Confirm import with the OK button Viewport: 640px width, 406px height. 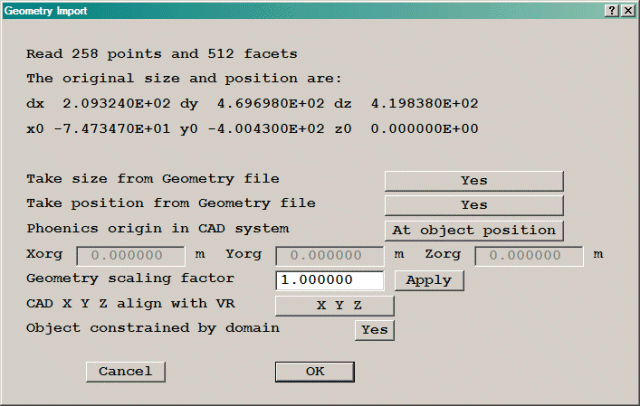click(315, 371)
